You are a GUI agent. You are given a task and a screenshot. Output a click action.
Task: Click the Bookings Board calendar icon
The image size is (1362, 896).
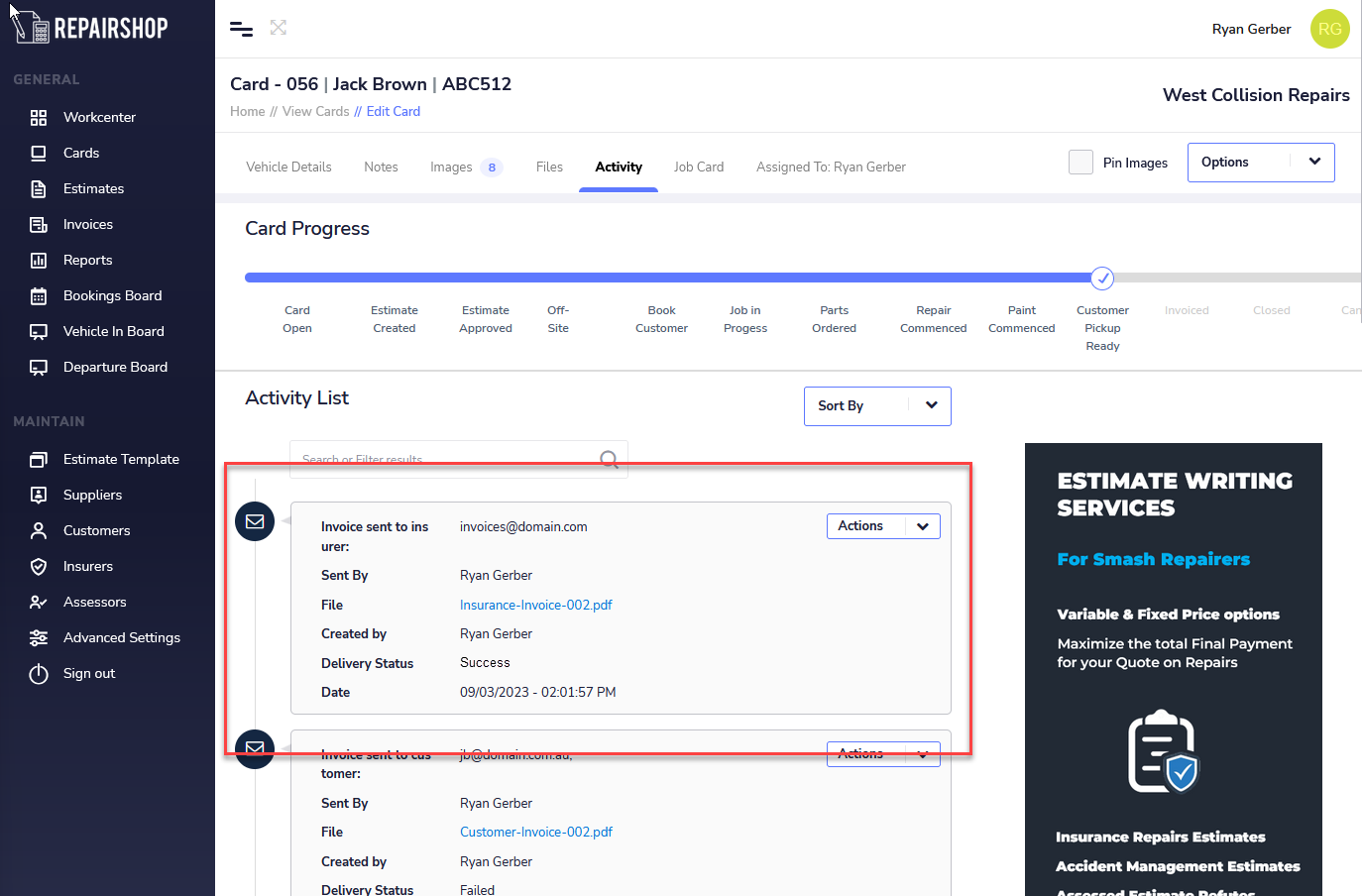coord(39,296)
